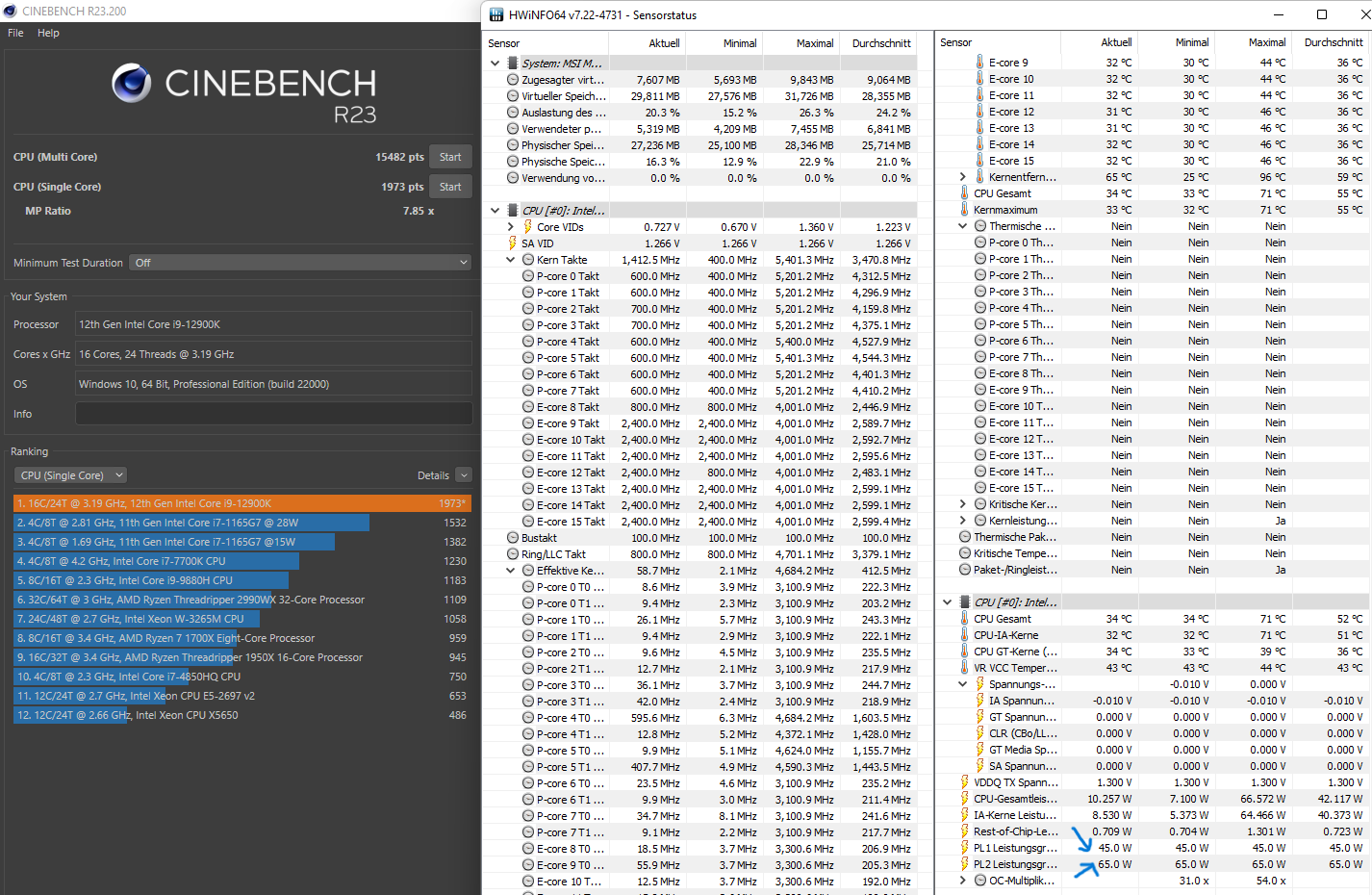Select the E-core 15 Takt row
Image resolution: width=1372 pixels, height=895 pixels.
pos(699,522)
